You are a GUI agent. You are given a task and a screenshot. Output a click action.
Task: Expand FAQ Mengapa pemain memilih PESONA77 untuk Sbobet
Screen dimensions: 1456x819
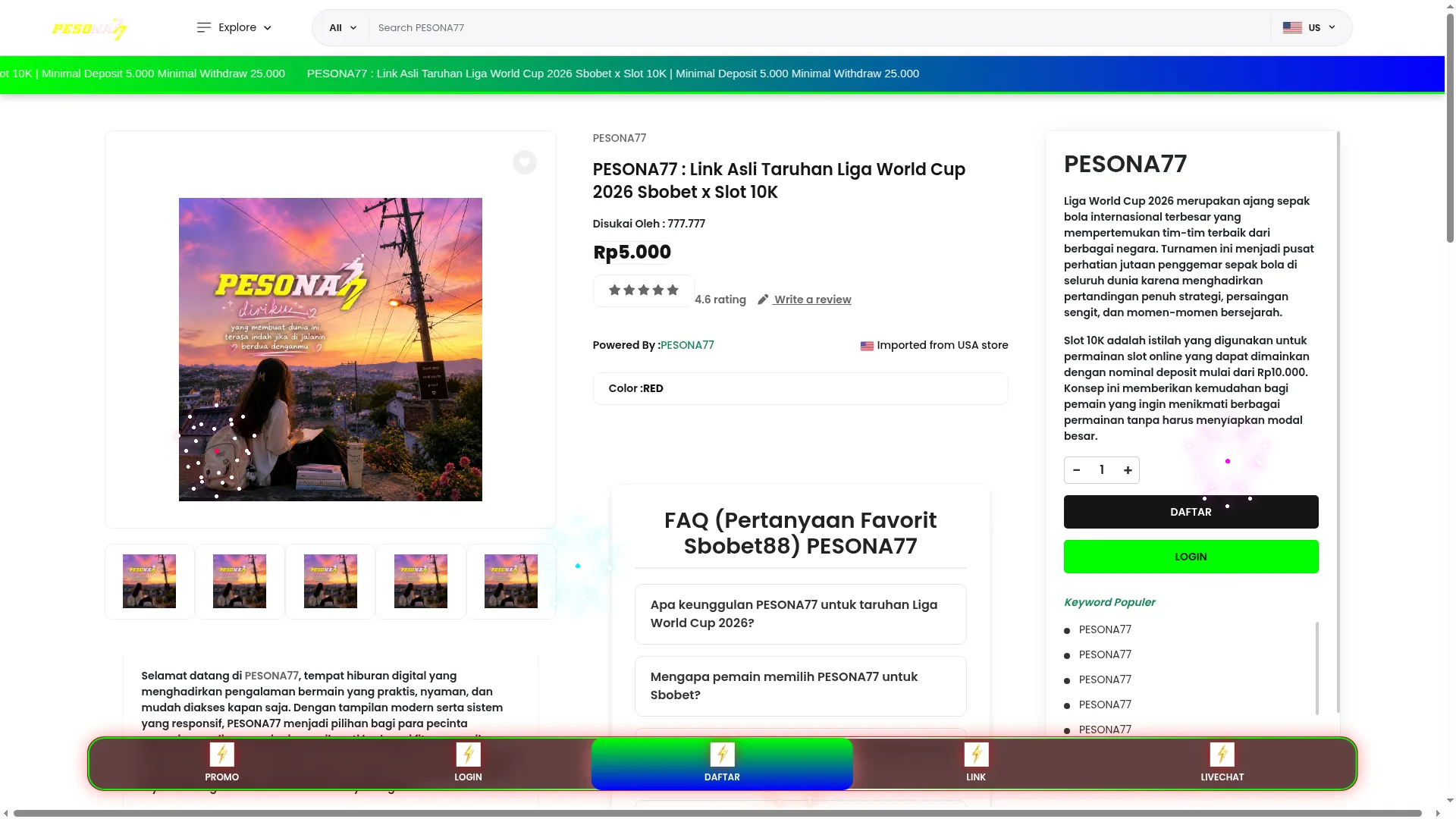coord(801,686)
